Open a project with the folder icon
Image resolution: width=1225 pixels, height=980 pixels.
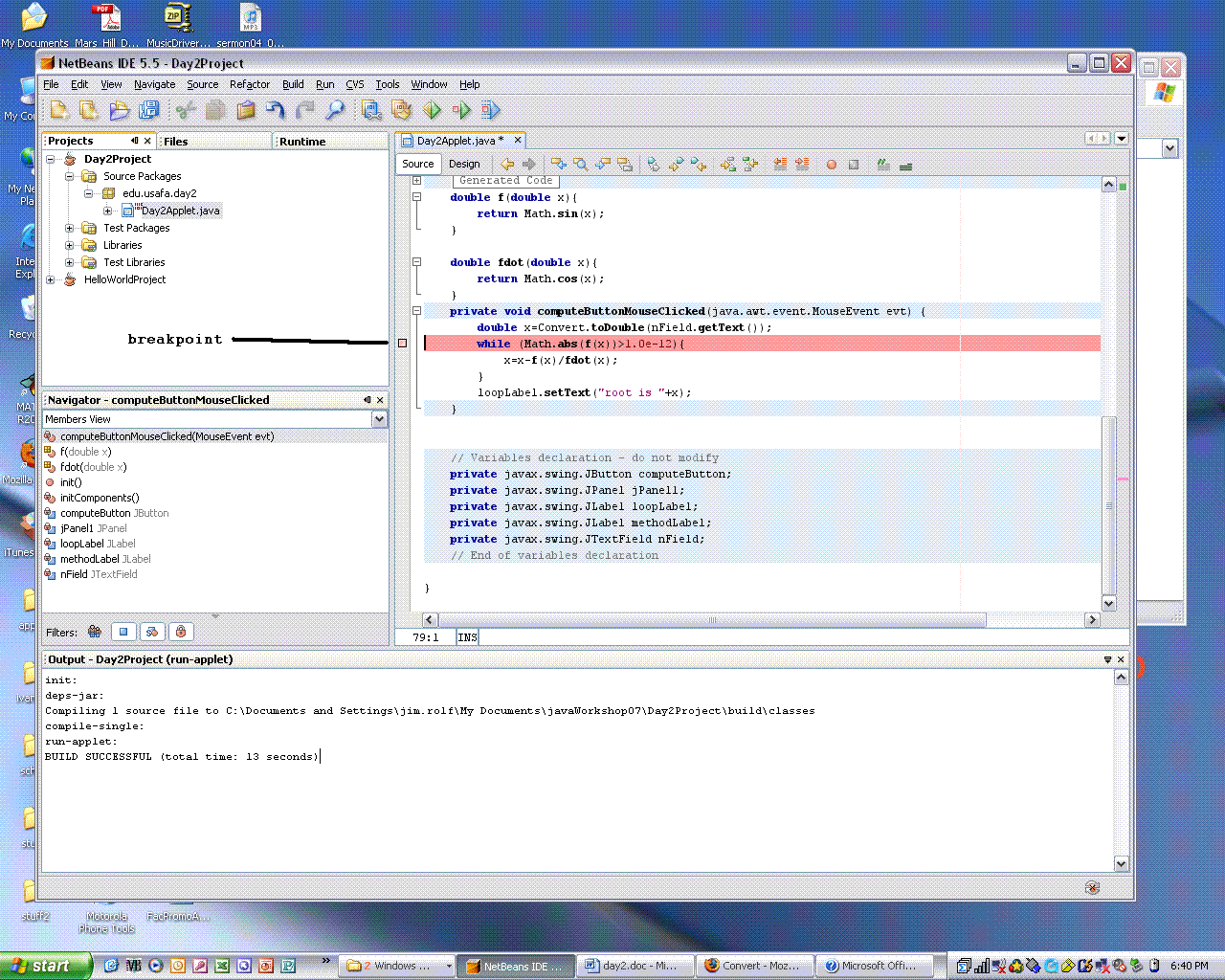pyautogui.click(x=119, y=110)
